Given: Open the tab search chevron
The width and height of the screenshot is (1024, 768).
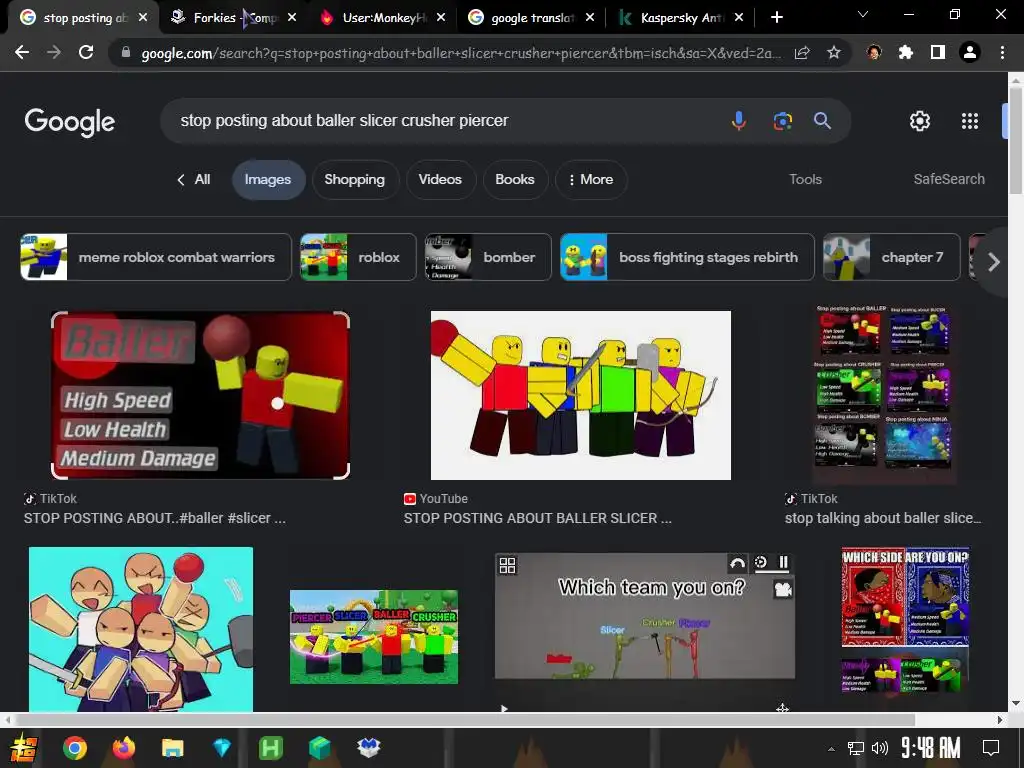Looking at the screenshot, I should point(863,14).
